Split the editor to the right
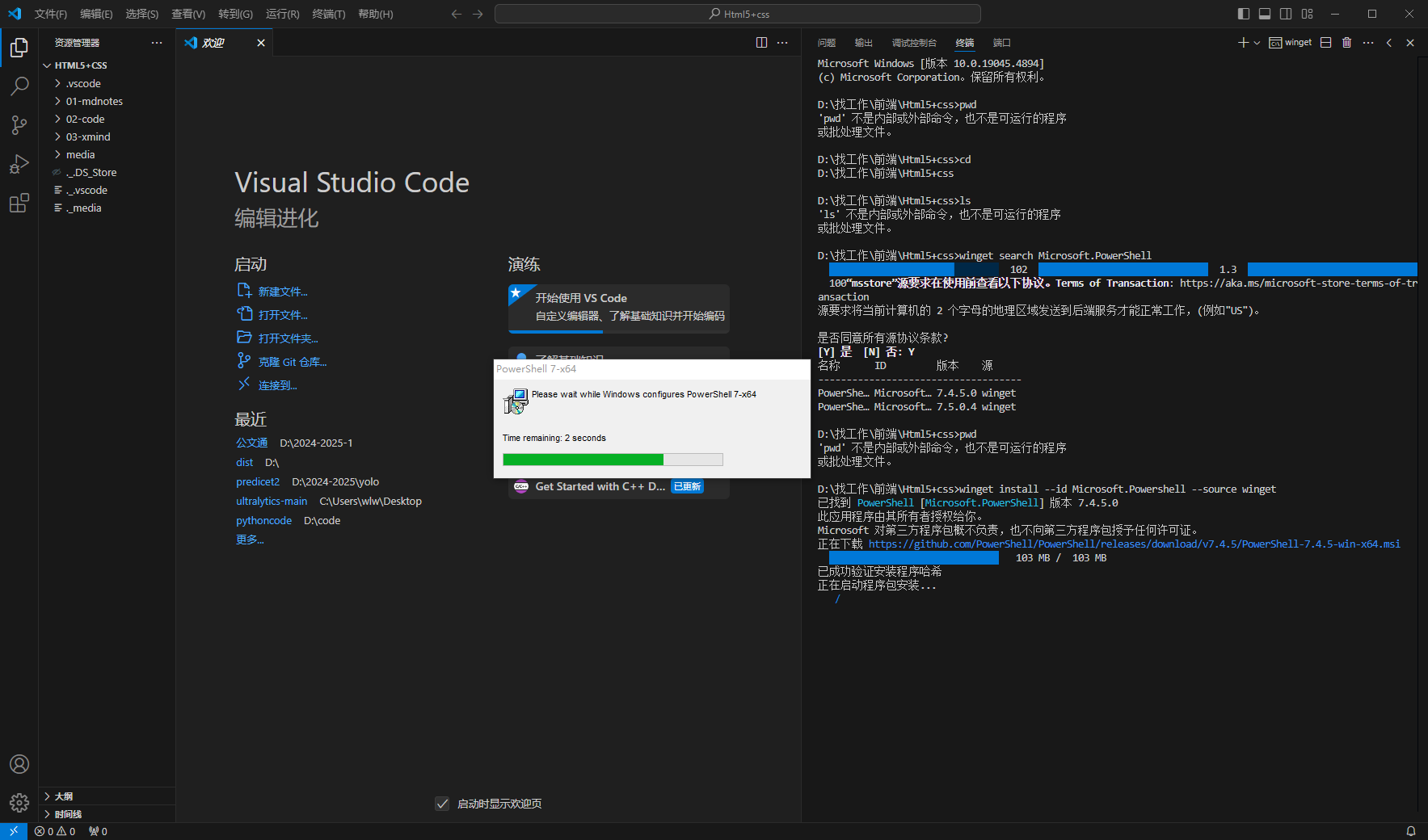 click(x=761, y=43)
